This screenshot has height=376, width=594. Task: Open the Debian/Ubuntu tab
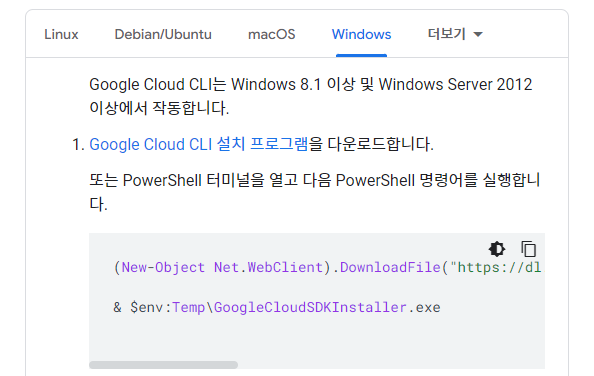tap(163, 34)
